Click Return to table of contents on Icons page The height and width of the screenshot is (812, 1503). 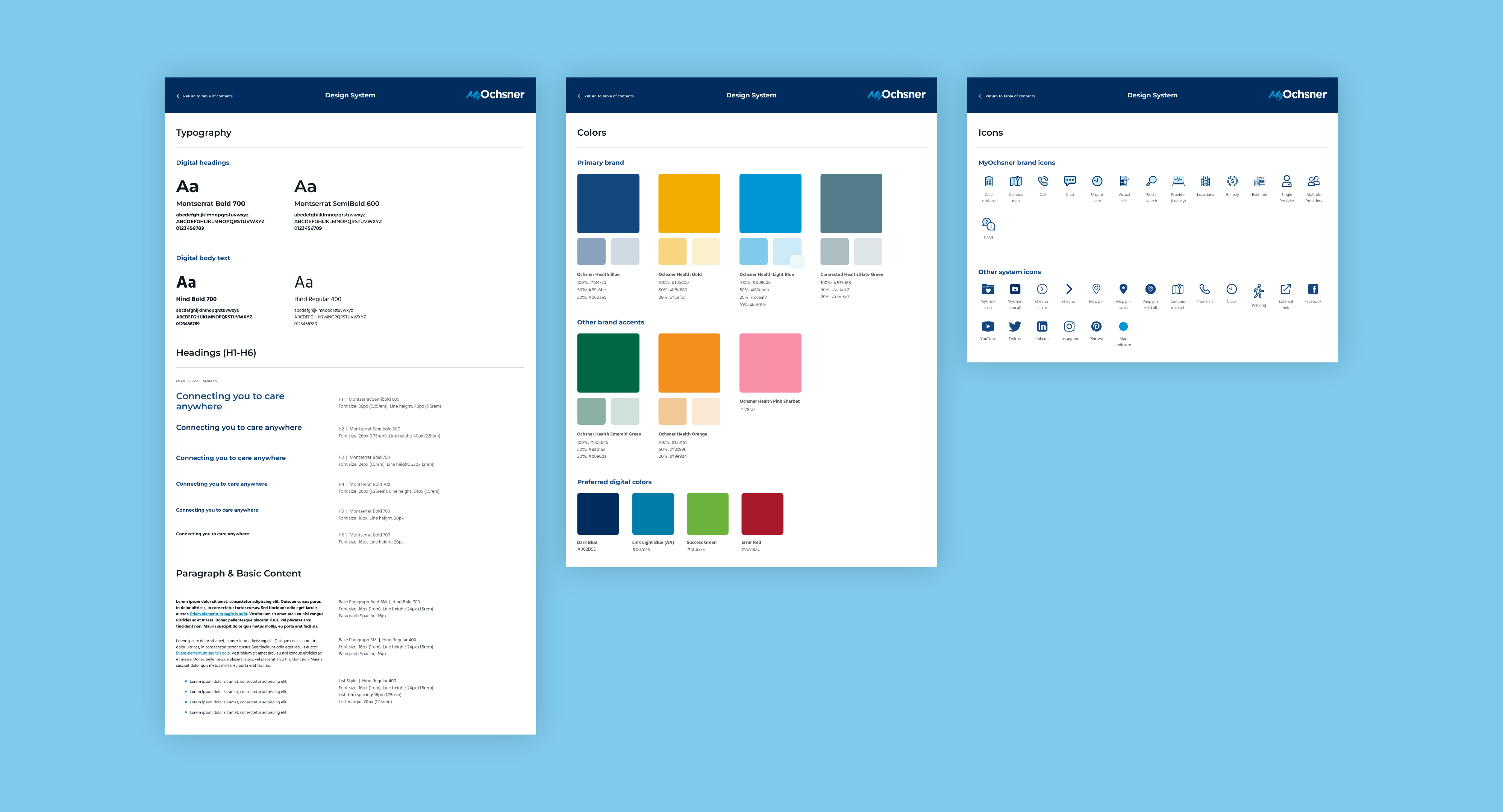pyautogui.click(x=1013, y=96)
